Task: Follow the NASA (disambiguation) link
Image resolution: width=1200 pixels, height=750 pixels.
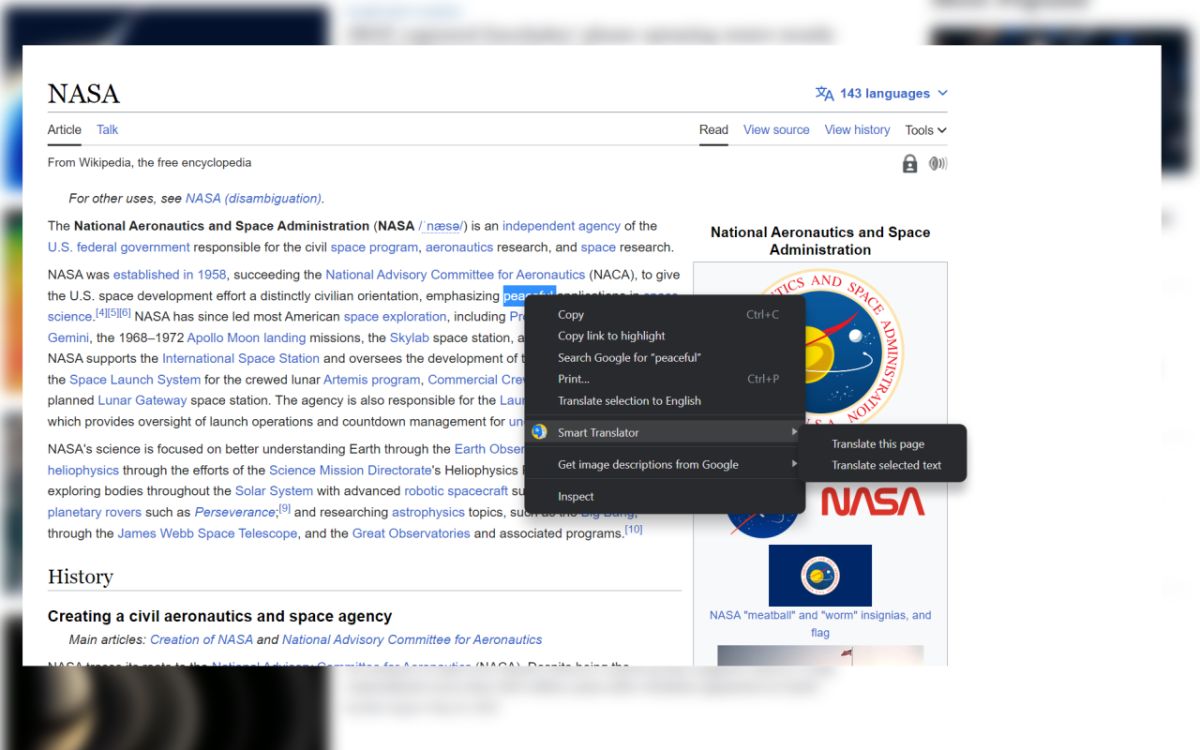Action: 254,198
